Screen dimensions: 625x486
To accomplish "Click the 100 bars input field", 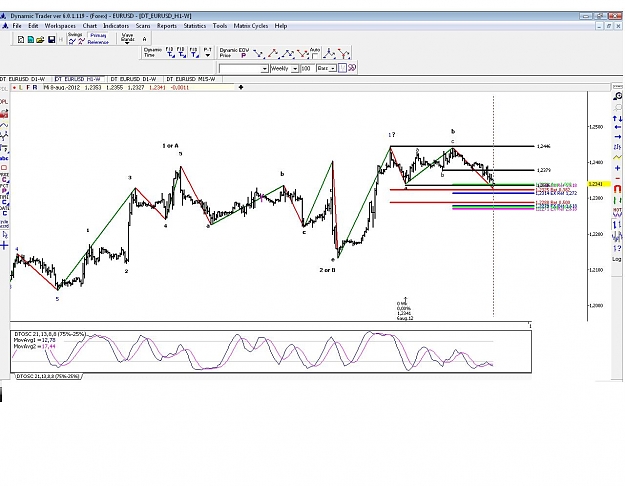I will [x=307, y=69].
